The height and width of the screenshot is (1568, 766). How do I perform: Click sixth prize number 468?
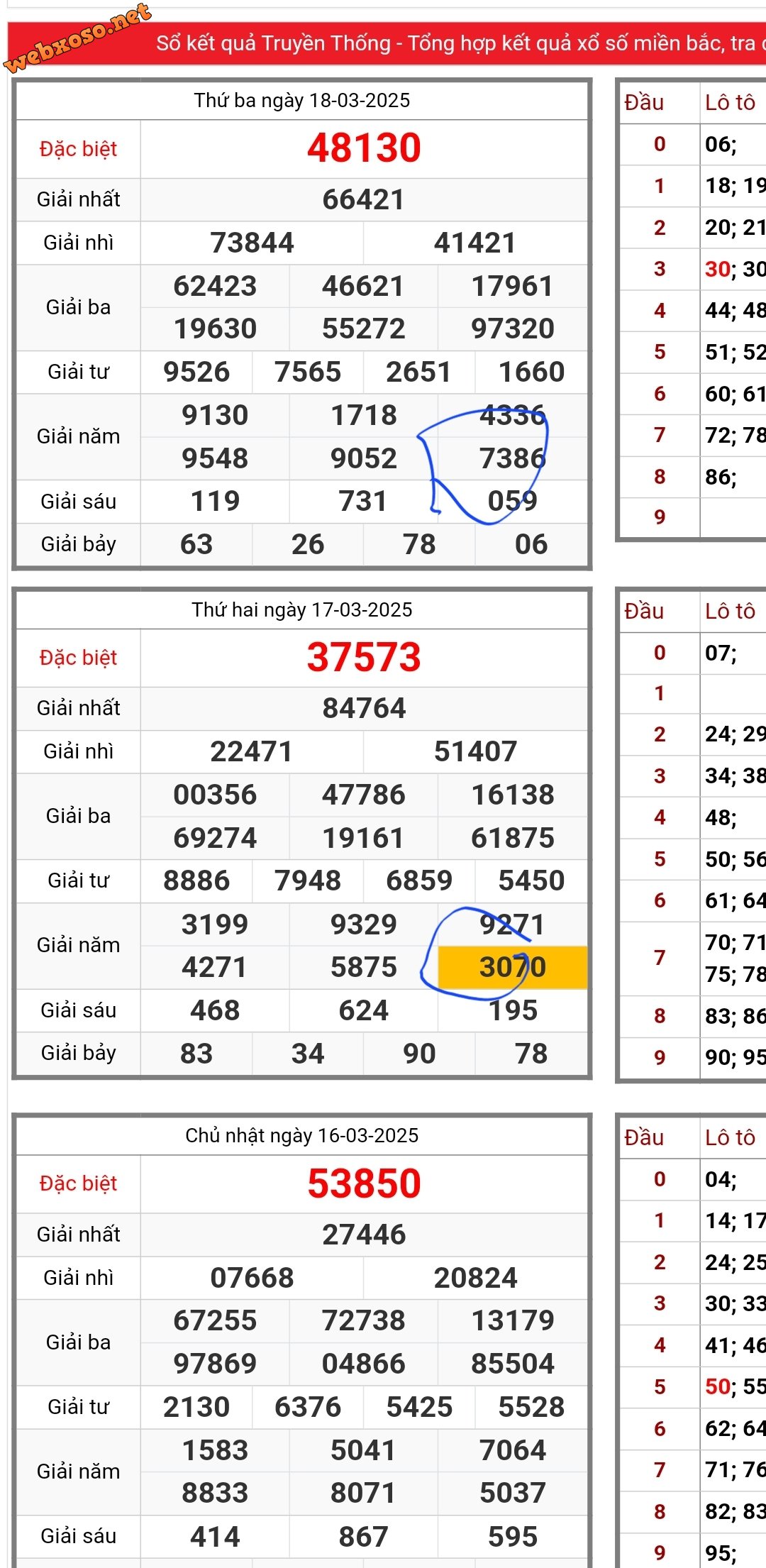(x=215, y=1010)
